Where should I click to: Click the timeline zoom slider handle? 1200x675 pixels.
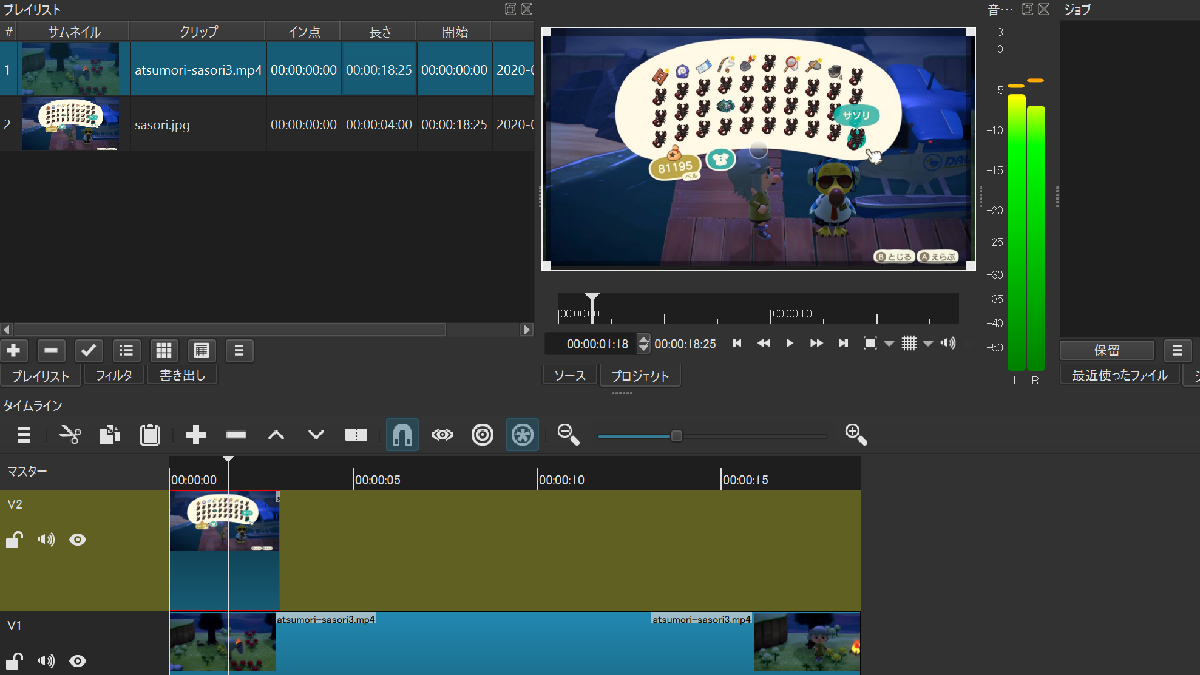[677, 435]
